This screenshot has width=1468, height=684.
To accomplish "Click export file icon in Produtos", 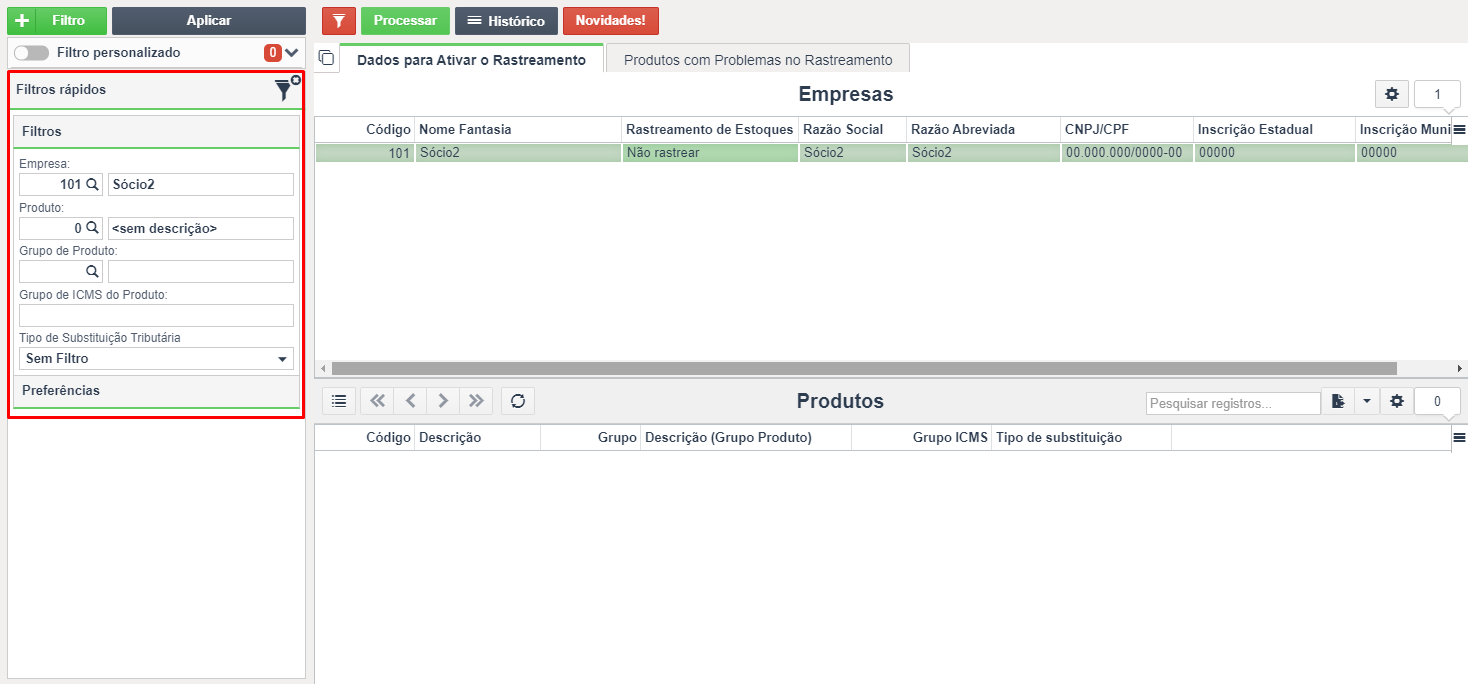I will [x=1338, y=401].
